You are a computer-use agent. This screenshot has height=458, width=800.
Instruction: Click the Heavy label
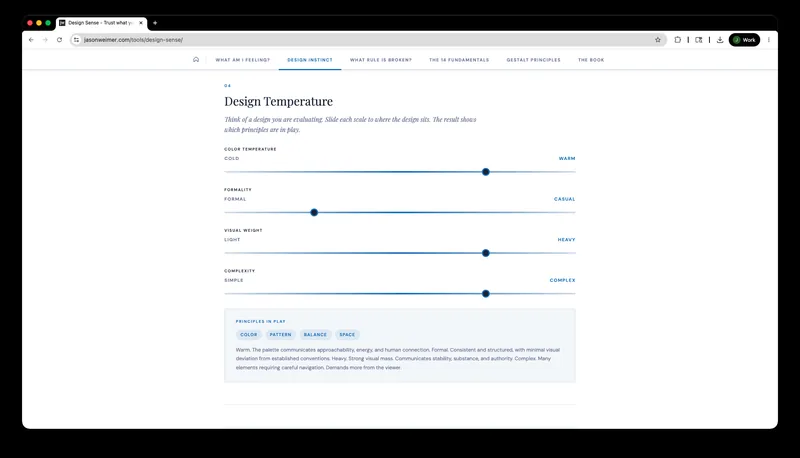tap(566, 240)
